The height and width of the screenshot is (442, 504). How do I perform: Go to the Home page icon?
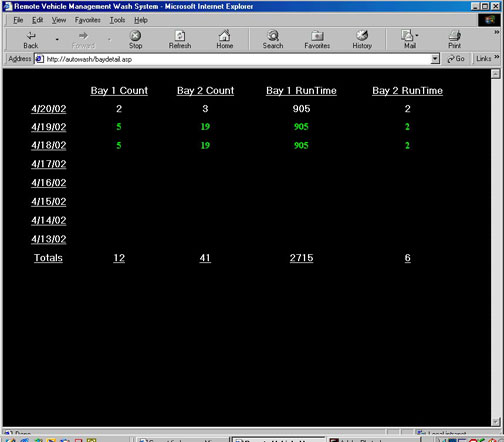(224, 35)
